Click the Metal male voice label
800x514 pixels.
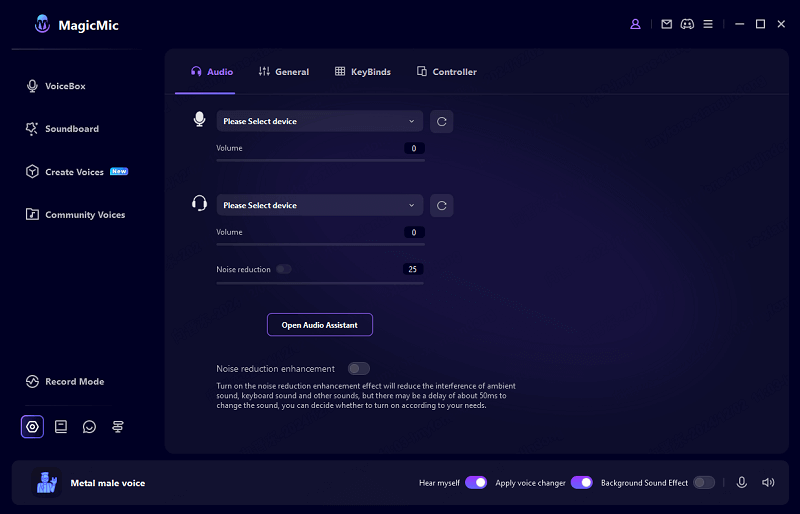(x=108, y=483)
